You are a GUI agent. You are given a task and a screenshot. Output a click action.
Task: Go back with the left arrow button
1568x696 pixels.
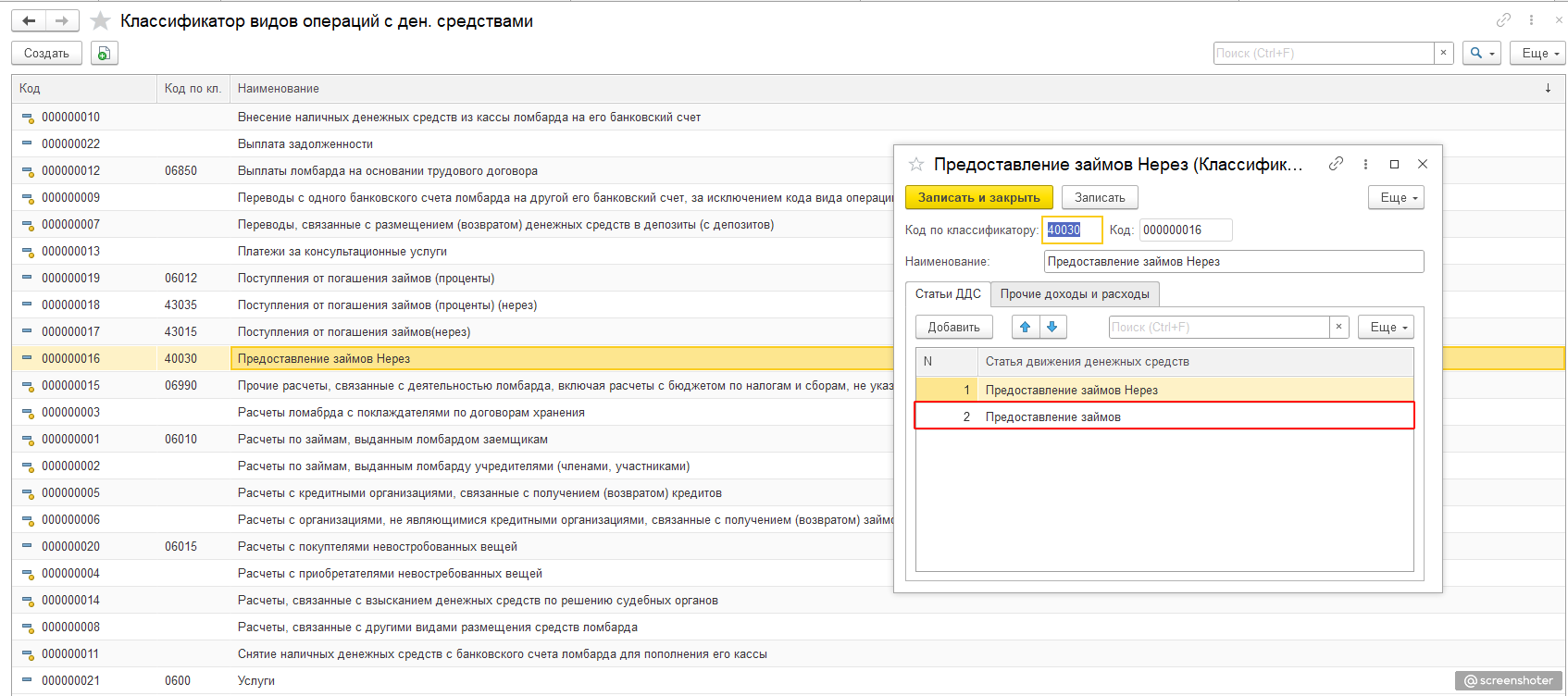pyautogui.click(x=29, y=20)
